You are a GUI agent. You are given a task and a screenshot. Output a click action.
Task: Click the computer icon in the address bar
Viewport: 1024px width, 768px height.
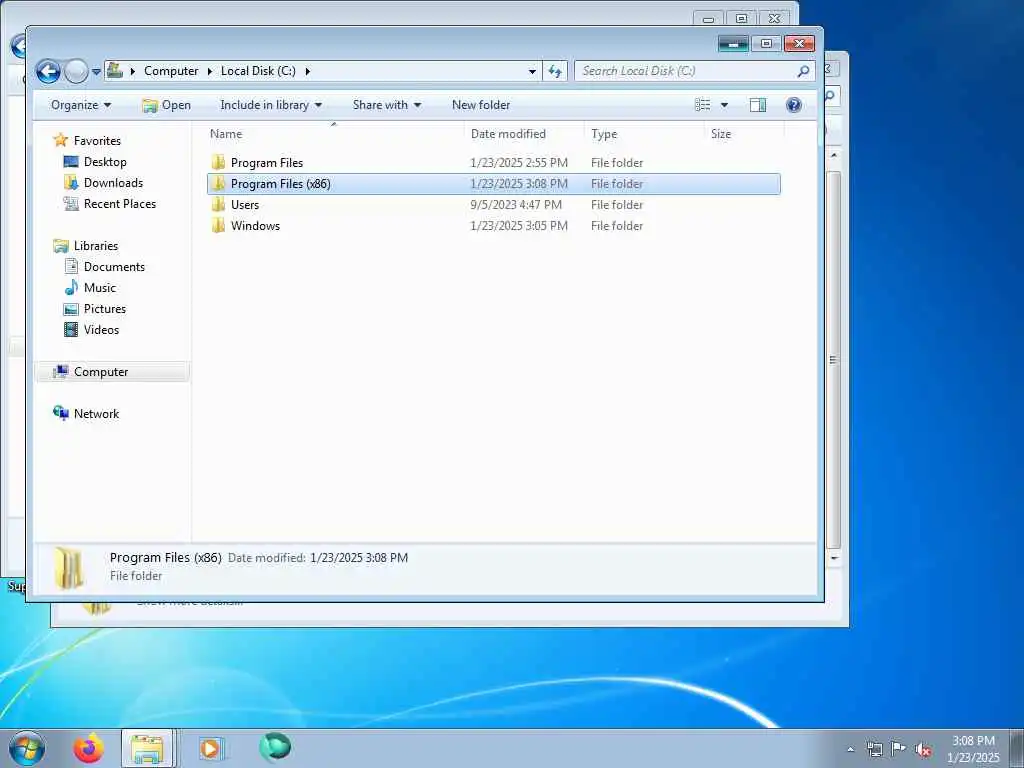point(115,70)
